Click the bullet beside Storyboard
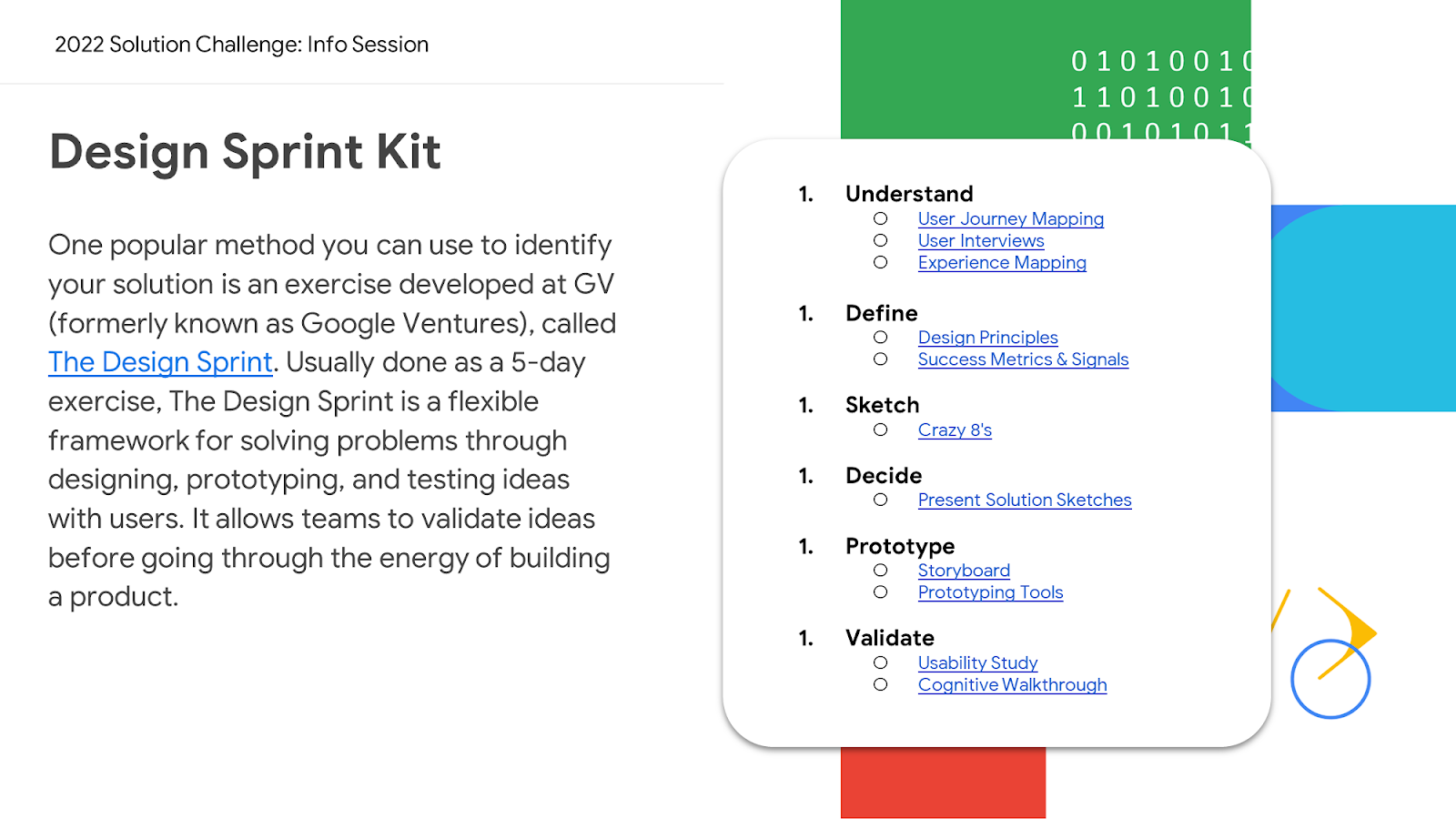Image resolution: width=1456 pixels, height=819 pixels. coord(880,571)
